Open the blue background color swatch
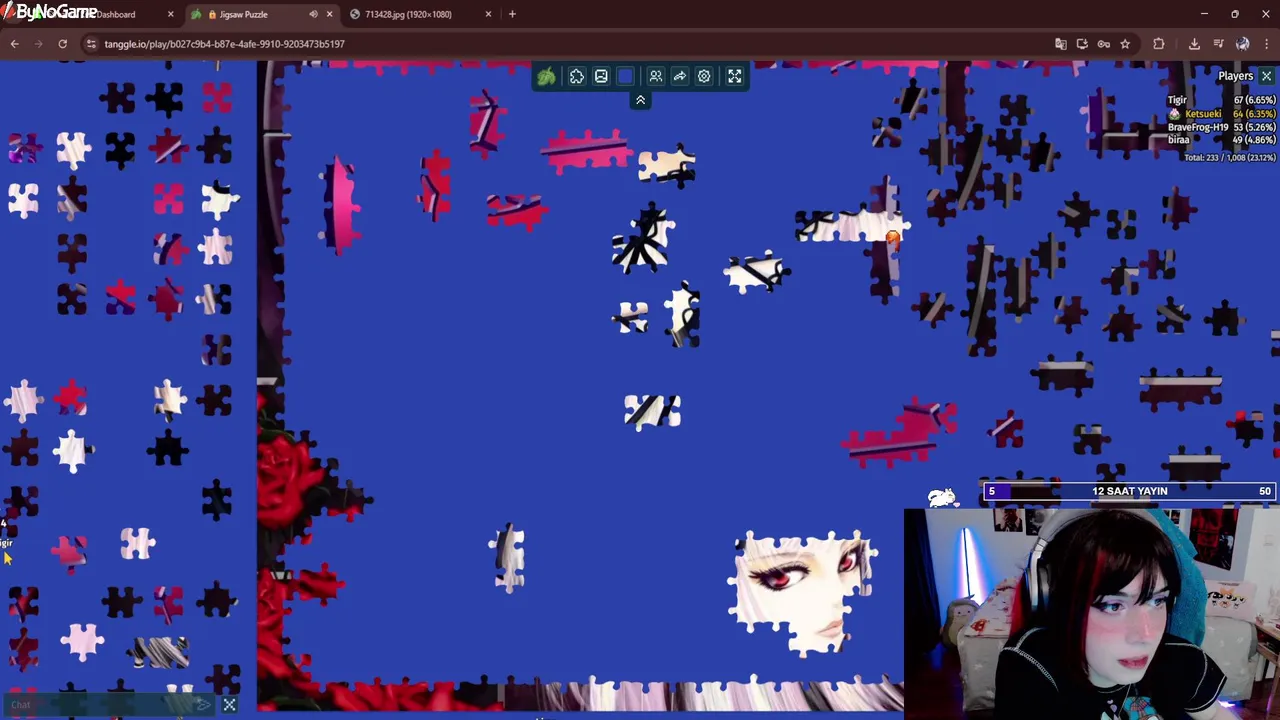Screen dimensions: 1280x720 tap(625, 77)
